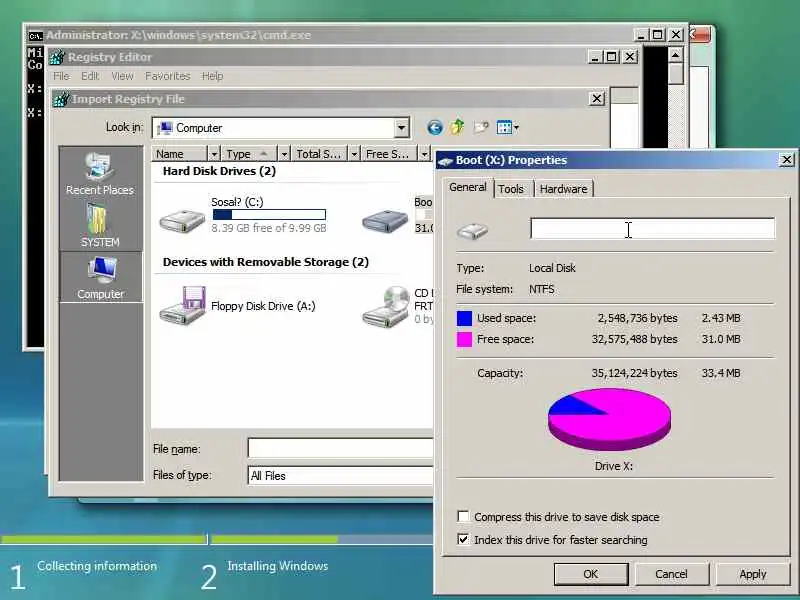
Task: Open the SYSTEM folder shortcut in sidebar
Action: tap(100, 225)
